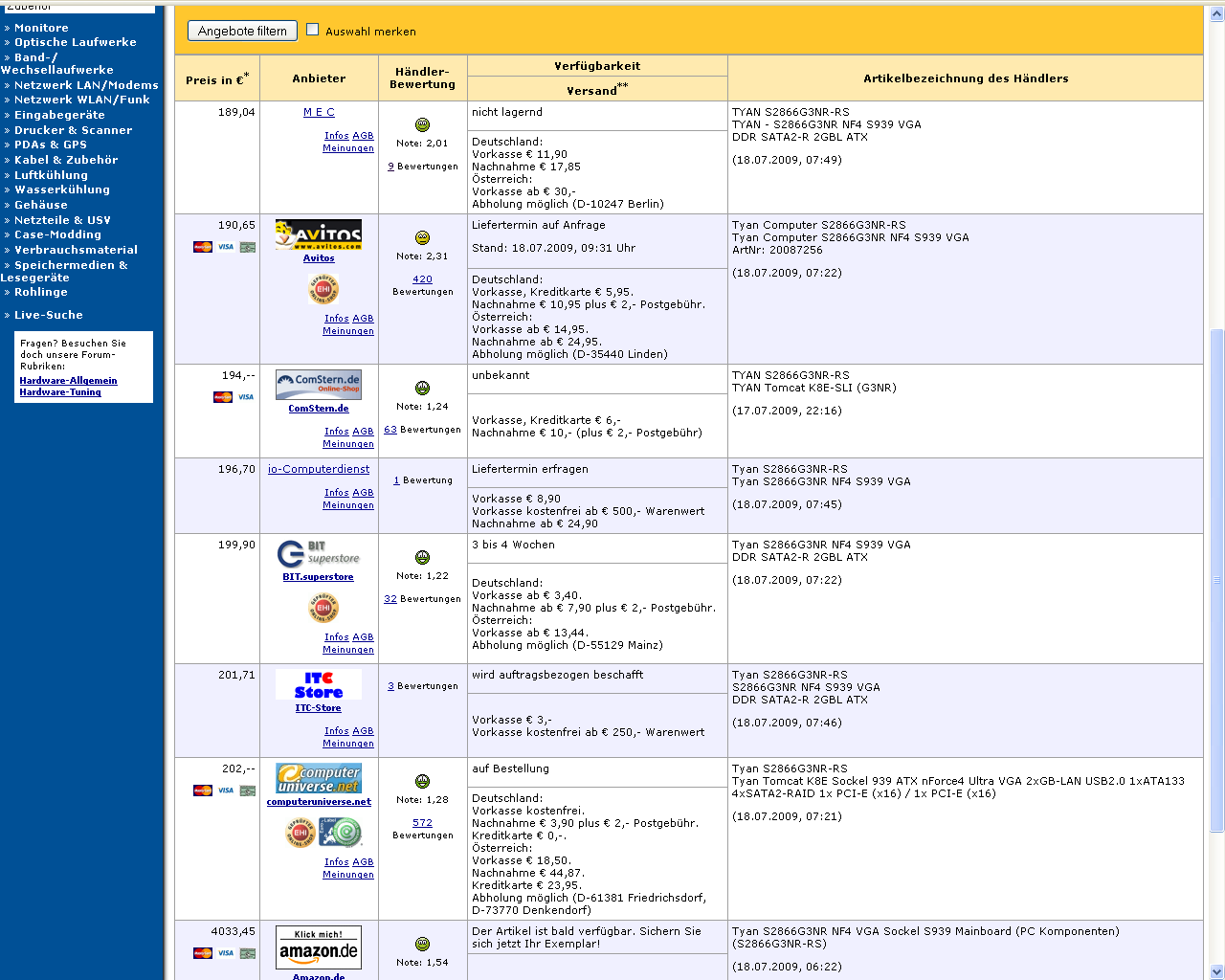Open the Live-Suche sidebar entry
The width and height of the screenshot is (1225, 980).
coord(48,315)
